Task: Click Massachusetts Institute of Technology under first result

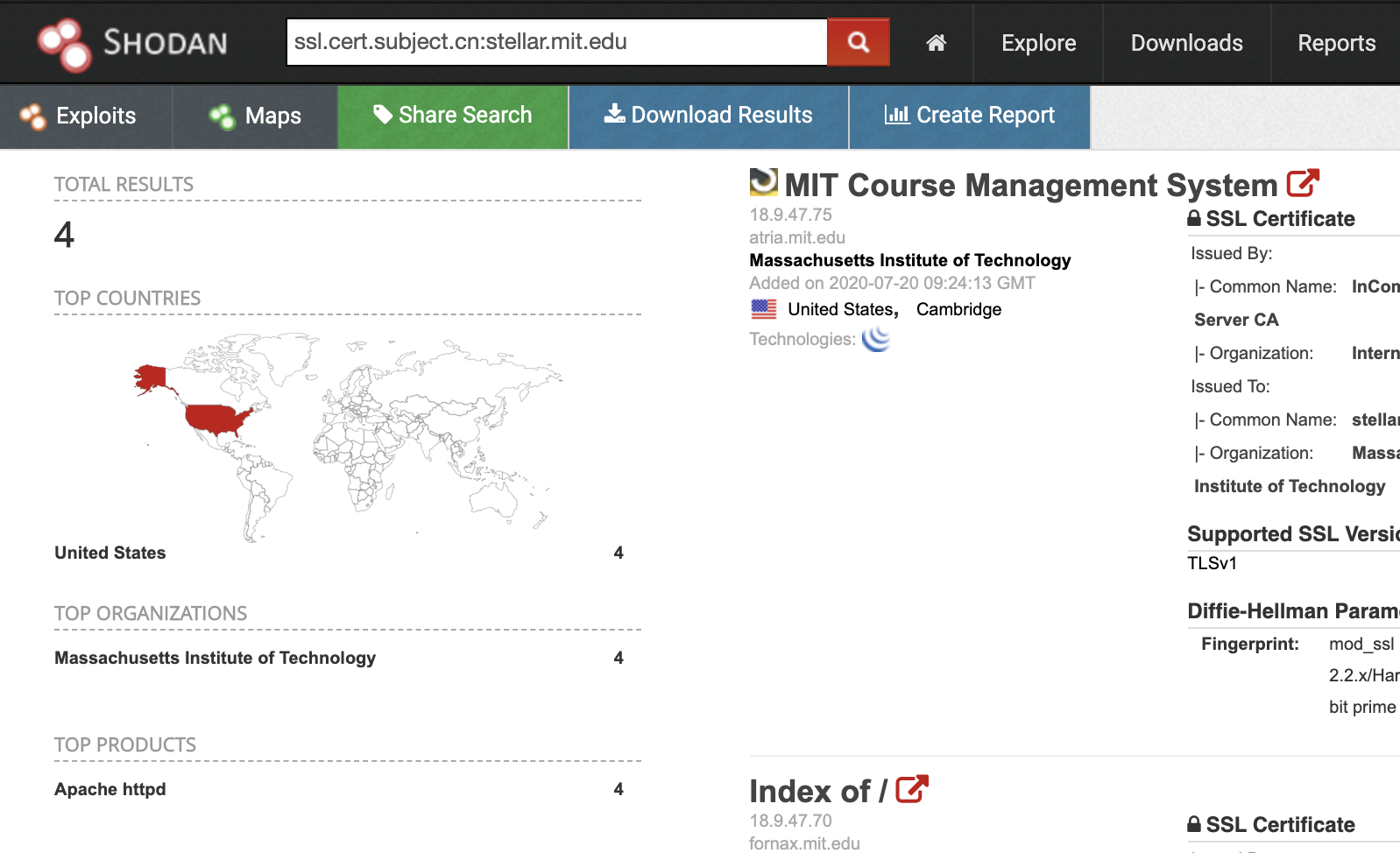Action: point(910,260)
